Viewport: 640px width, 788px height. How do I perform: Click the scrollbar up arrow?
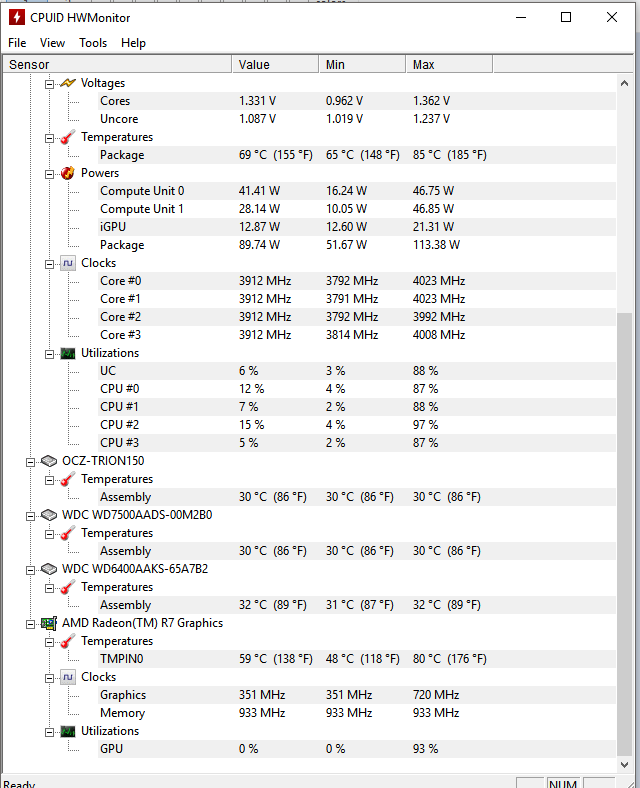pos(624,83)
